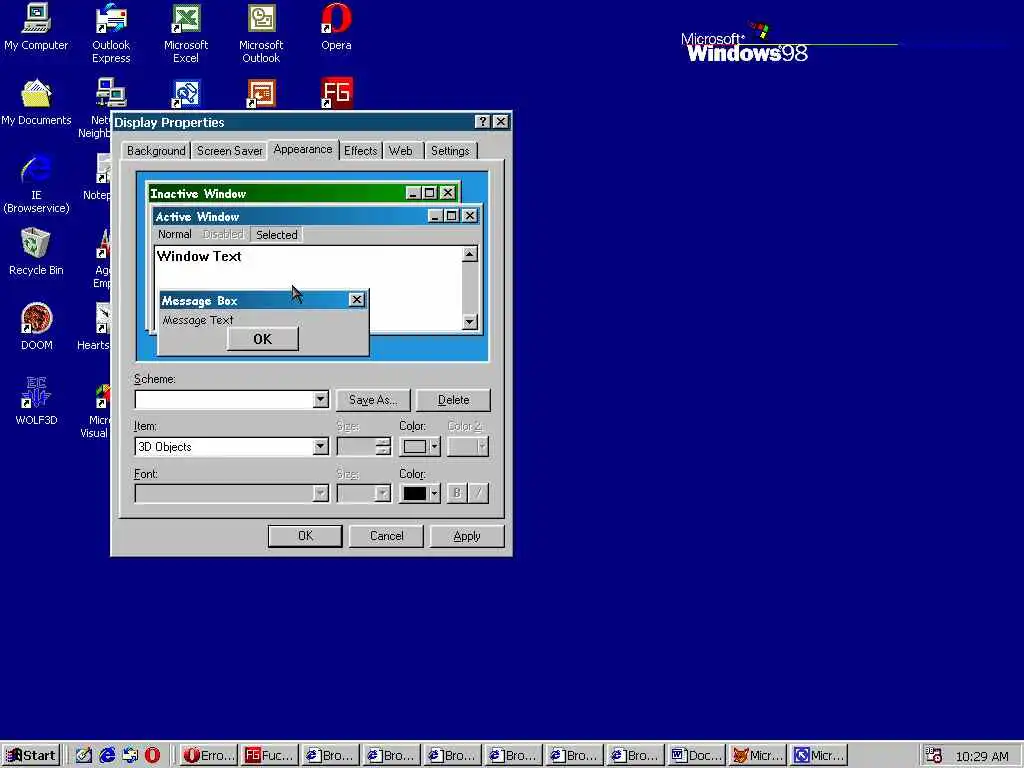Click OK at the bottom of Display Properties
The width and height of the screenshot is (1024, 768).
coord(305,536)
